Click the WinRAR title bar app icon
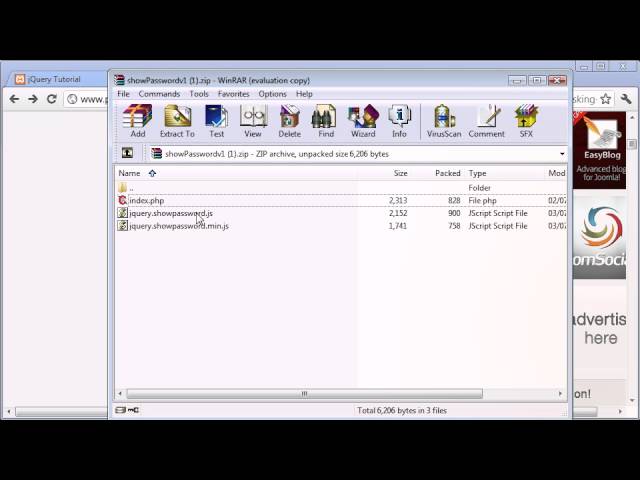 tap(119, 80)
